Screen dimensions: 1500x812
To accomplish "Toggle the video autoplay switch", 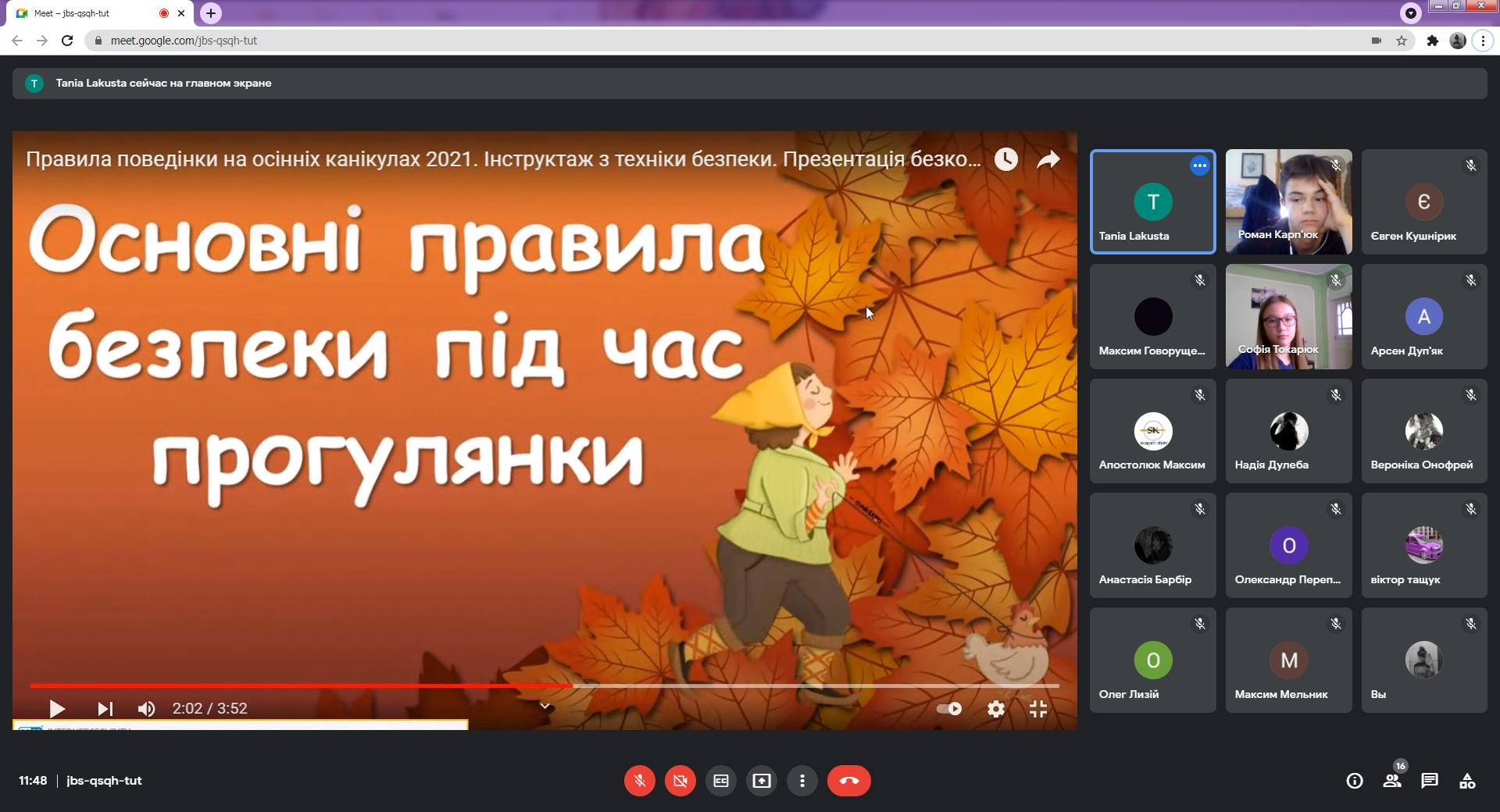I will click(949, 709).
